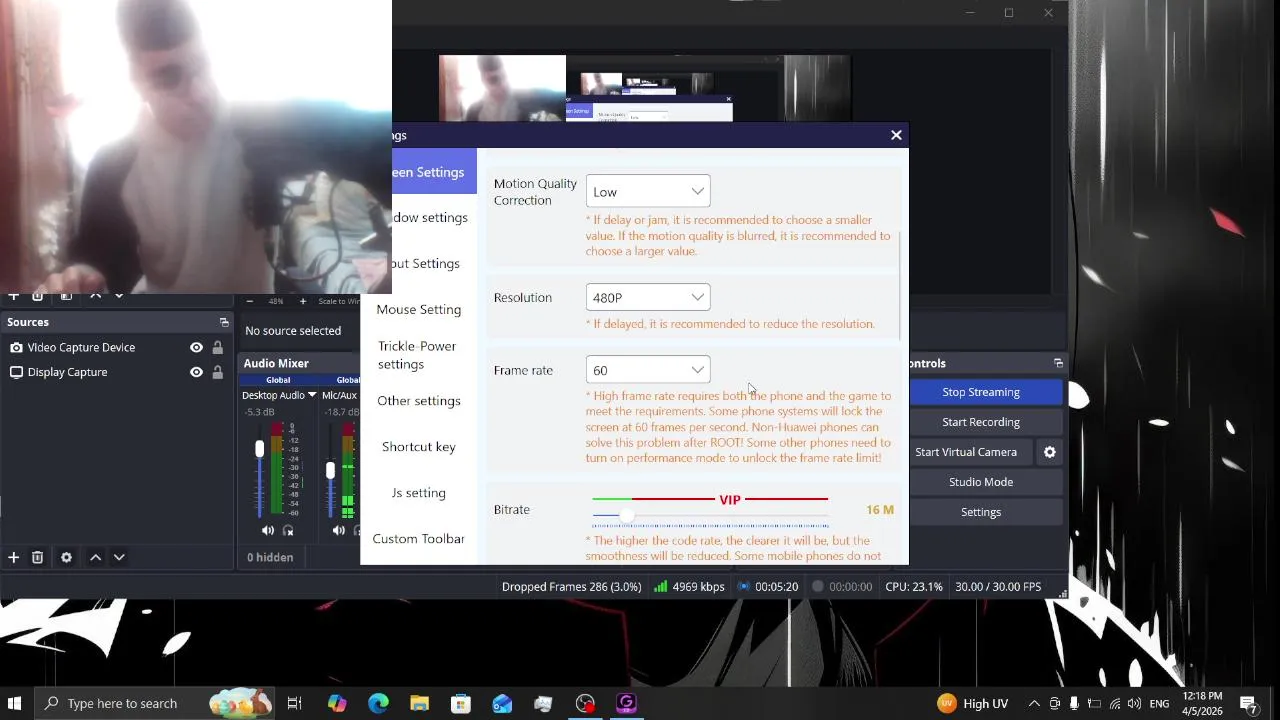
Task: Move source down in the Sources list
Action: pyautogui.click(x=119, y=557)
